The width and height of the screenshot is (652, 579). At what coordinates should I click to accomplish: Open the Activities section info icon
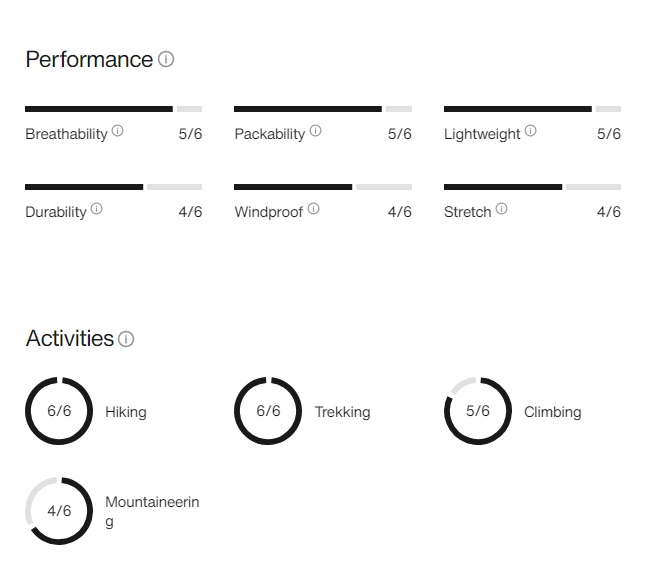126,339
